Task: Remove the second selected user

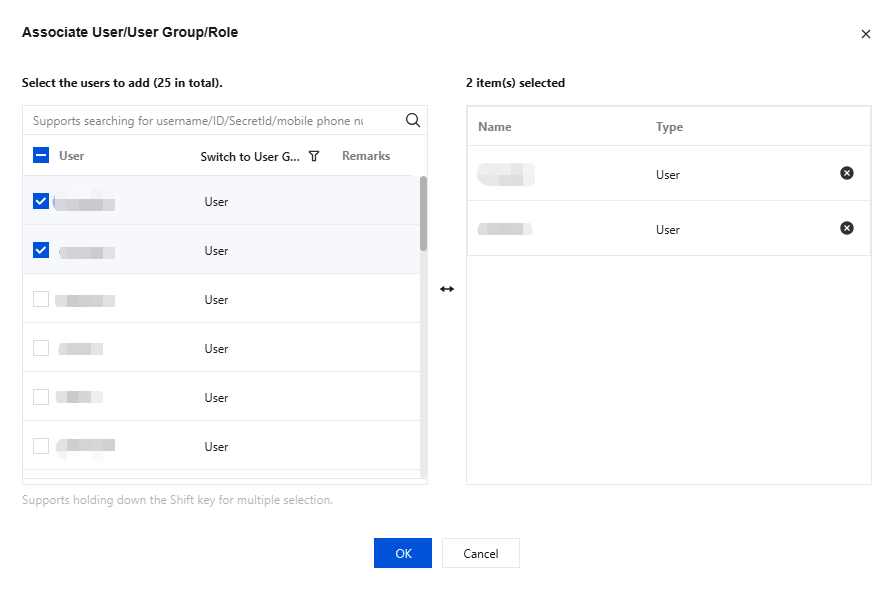Action: point(847,228)
